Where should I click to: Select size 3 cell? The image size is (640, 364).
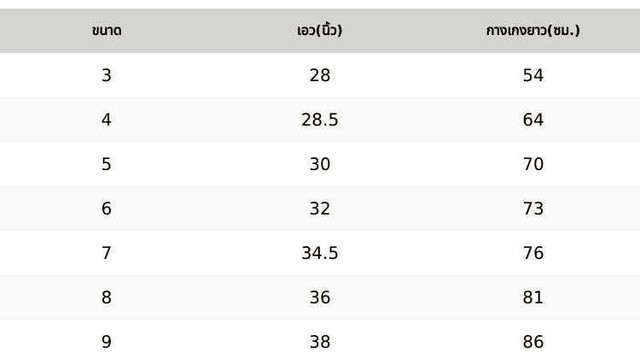coord(107,75)
